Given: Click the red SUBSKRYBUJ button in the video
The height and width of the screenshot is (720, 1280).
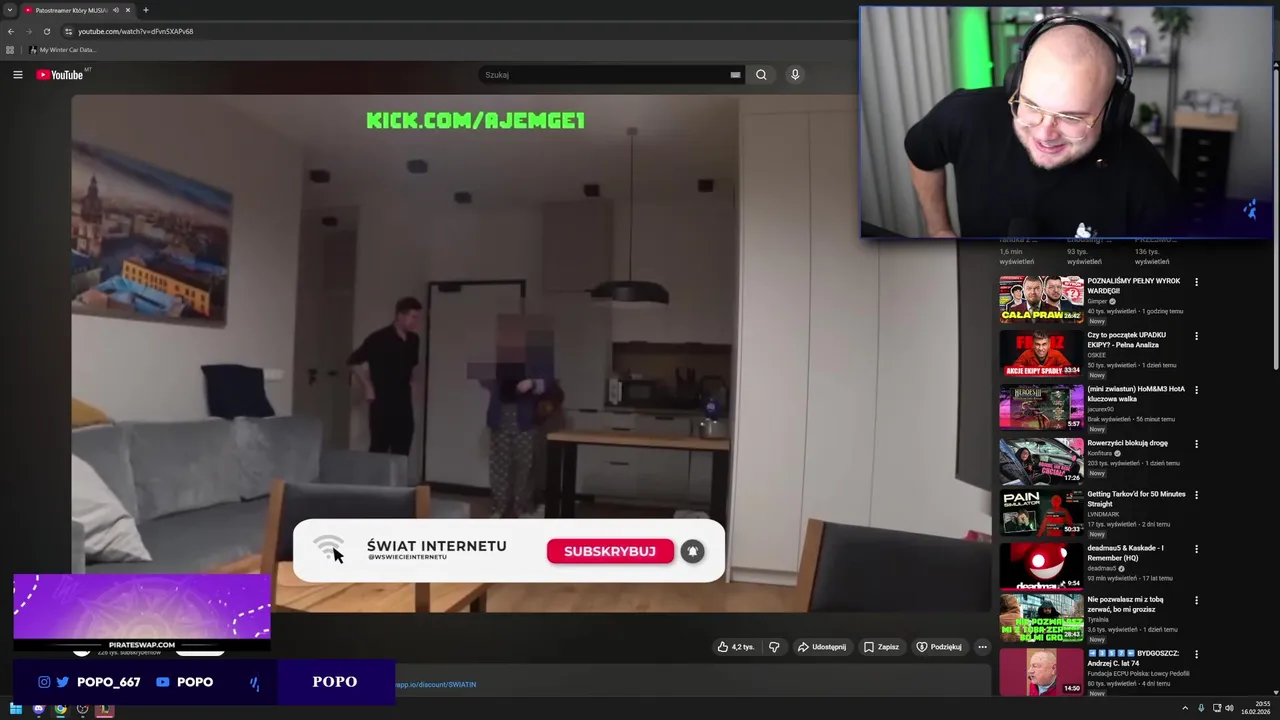Looking at the screenshot, I should [x=610, y=551].
